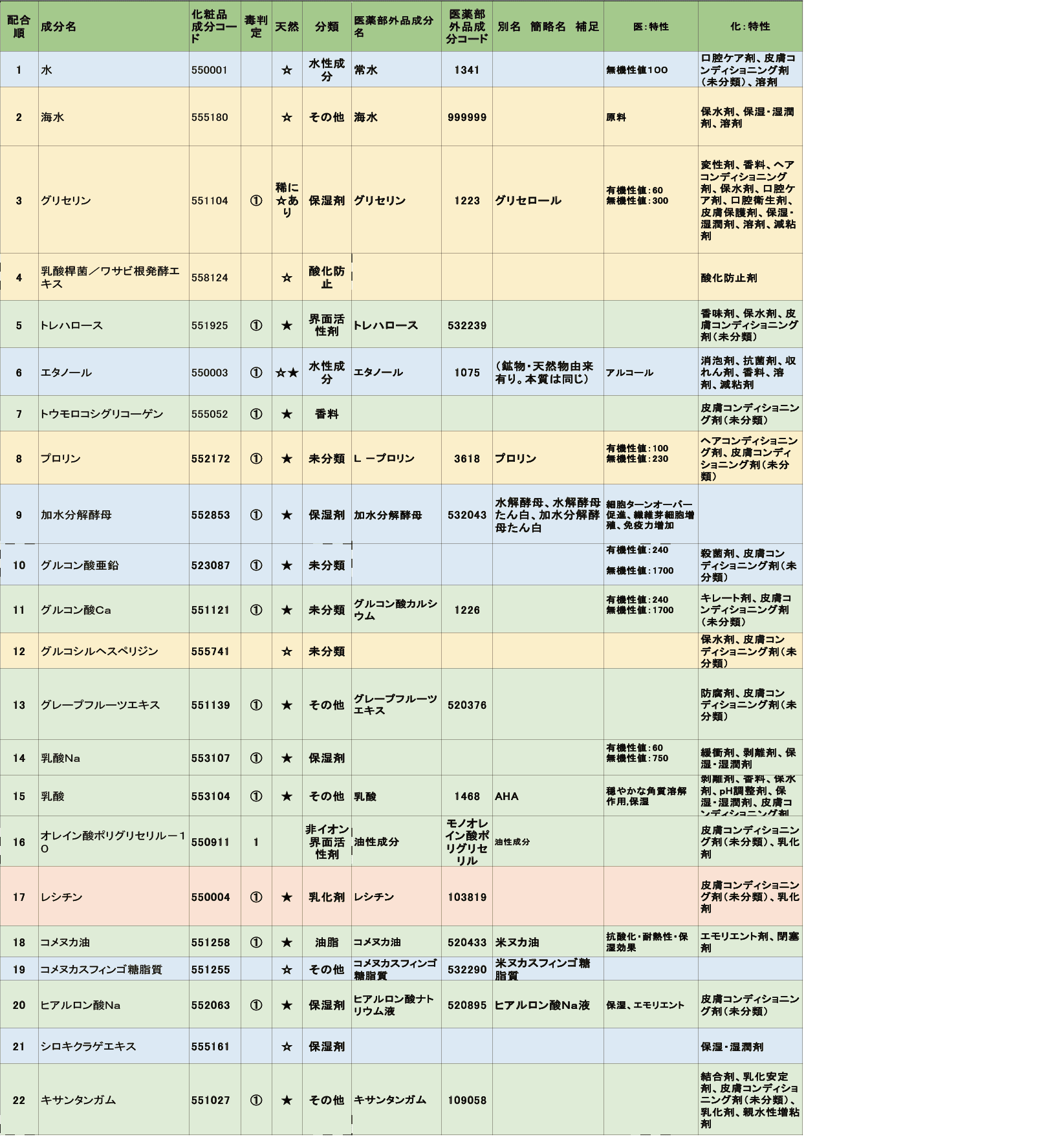Click the cell 保湿・湿潤剤 in row 21
The height and width of the screenshot is (1148, 1055).
coord(750,1046)
